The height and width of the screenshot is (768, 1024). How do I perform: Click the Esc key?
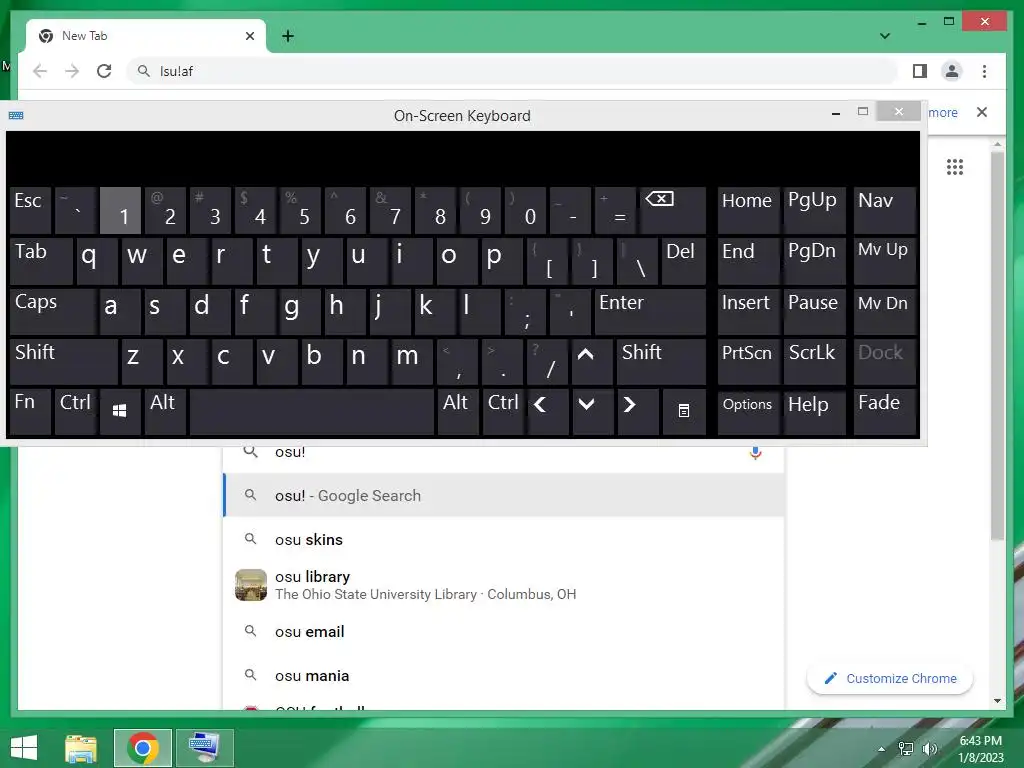click(x=30, y=210)
